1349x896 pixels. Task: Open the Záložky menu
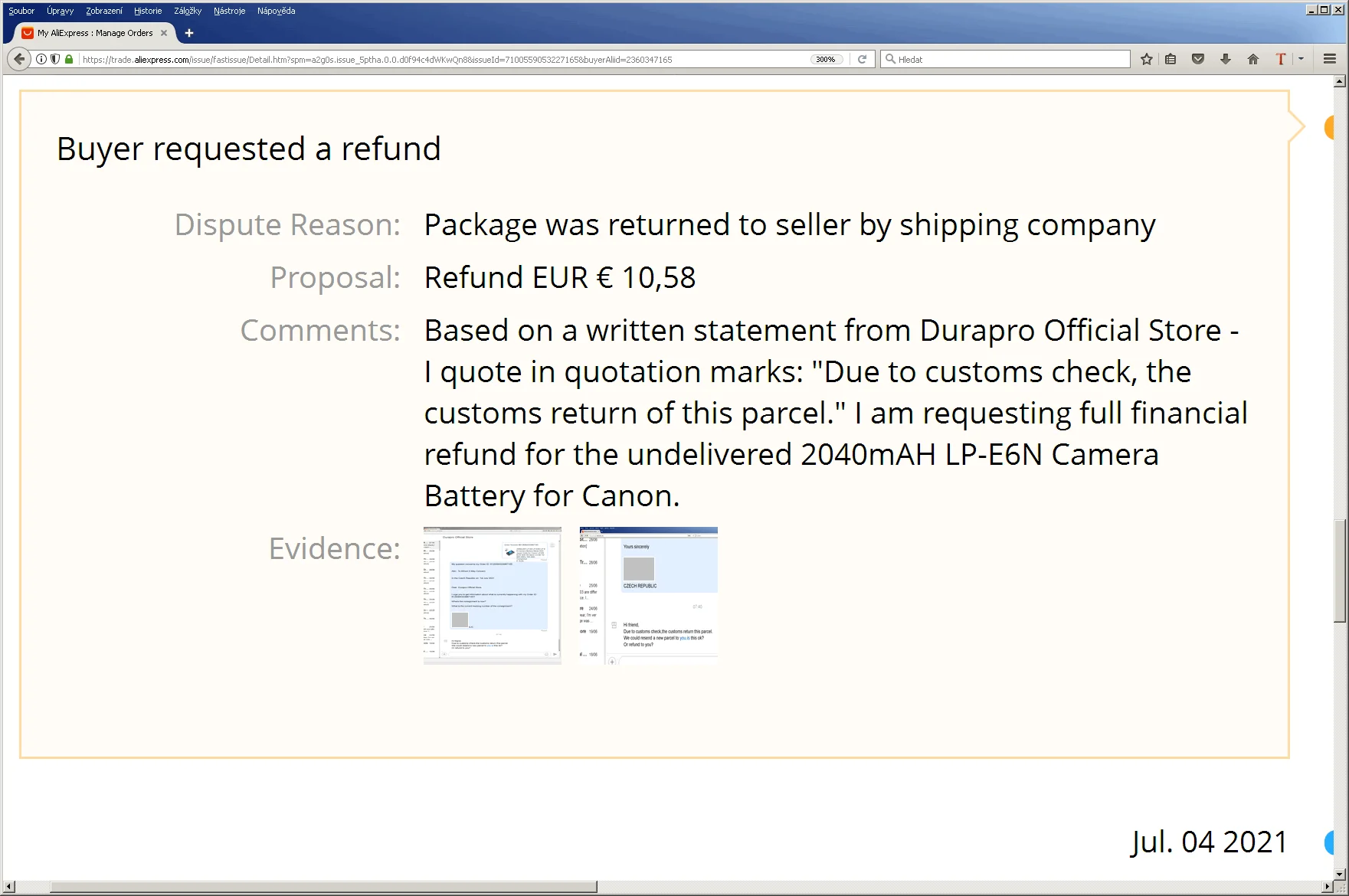pos(188,11)
